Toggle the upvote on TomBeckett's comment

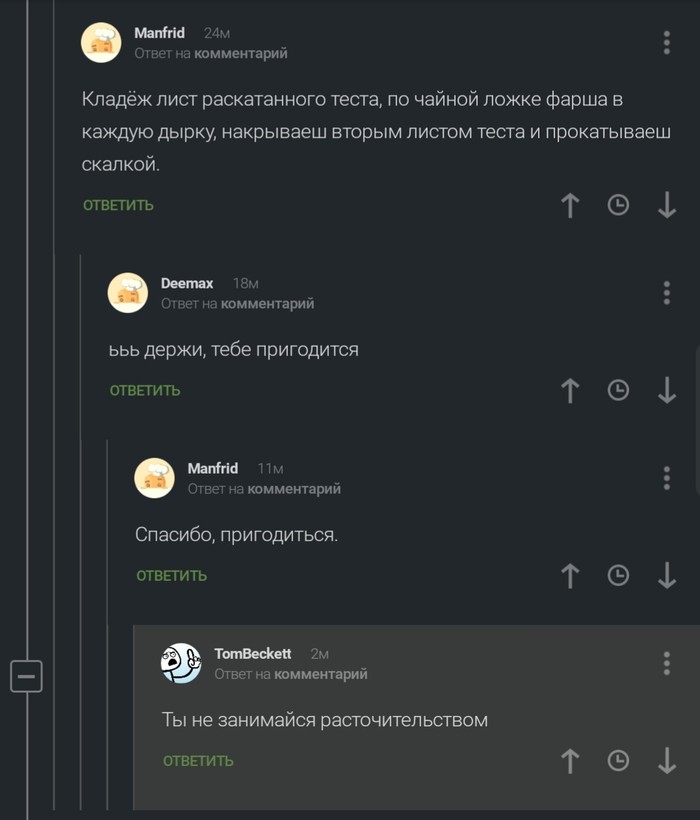click(570, 760)
